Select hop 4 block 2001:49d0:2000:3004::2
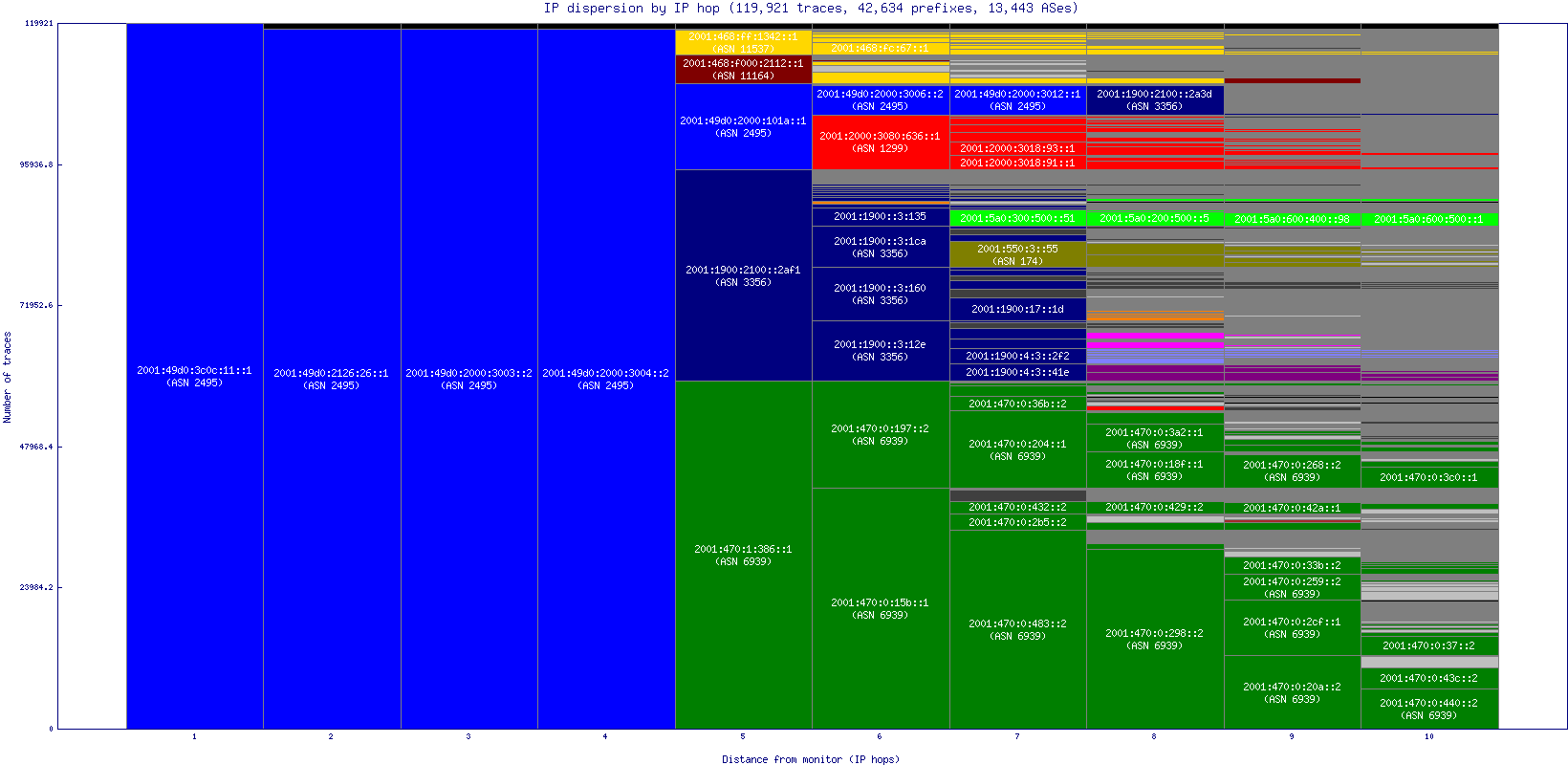The height and width of the screenshot is (765, 1568). point(606,379)
